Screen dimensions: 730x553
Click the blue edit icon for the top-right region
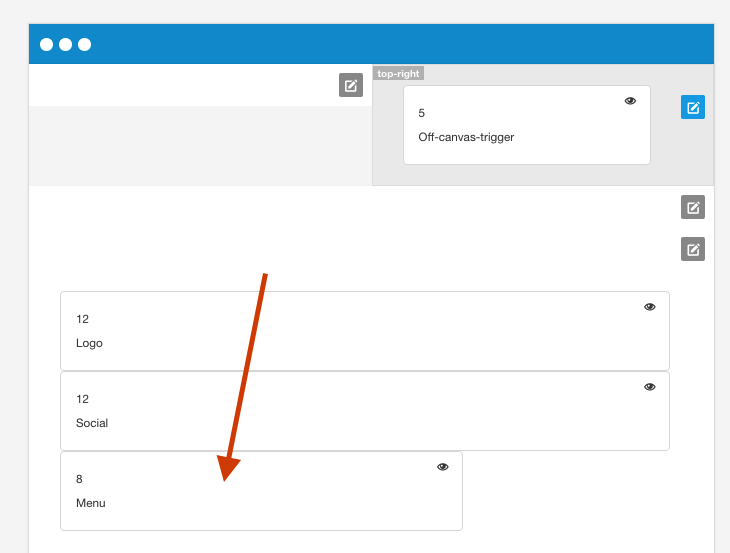tap(693, 107)
